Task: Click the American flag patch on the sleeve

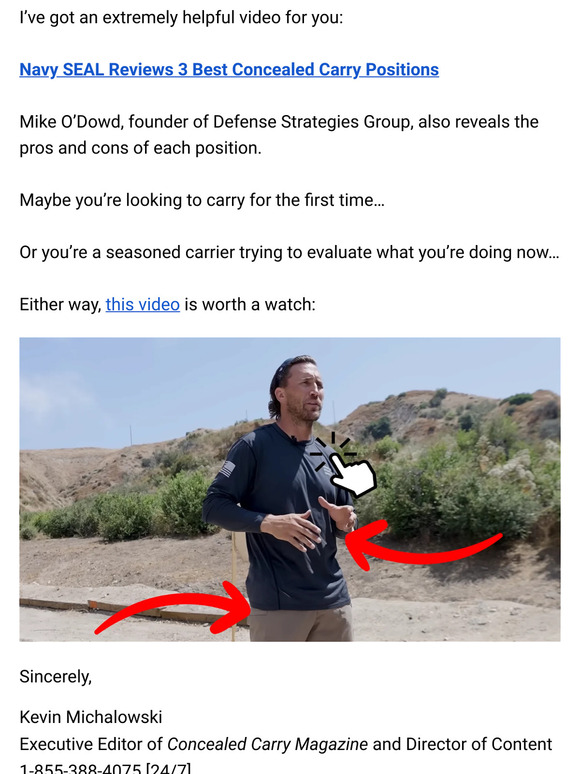Action: pos(227,468)
